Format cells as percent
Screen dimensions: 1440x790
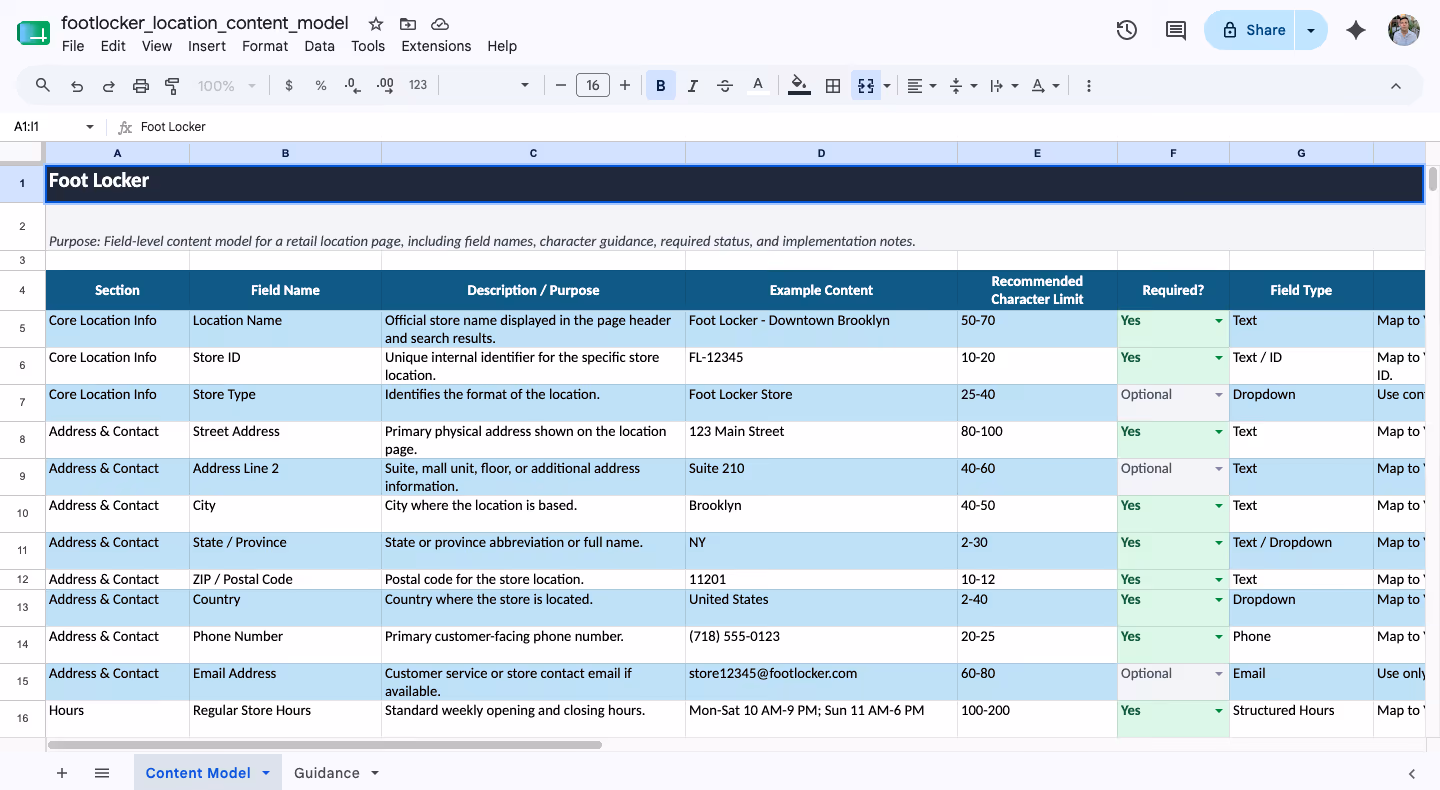[321, 86]
